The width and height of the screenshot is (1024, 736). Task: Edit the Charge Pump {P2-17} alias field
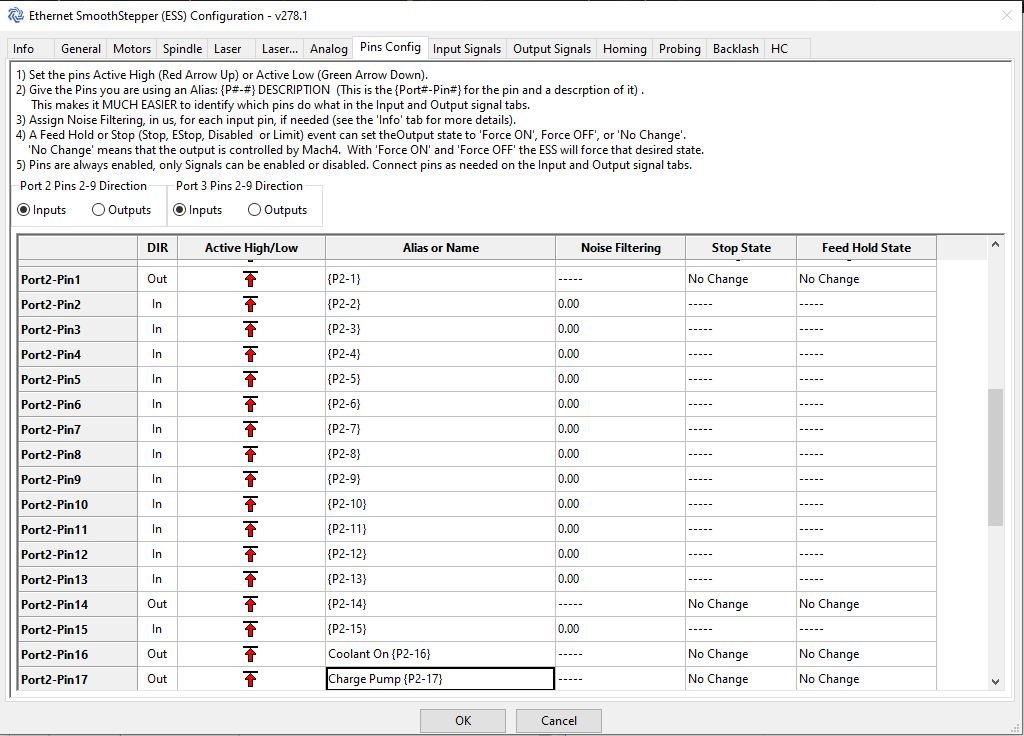pos(440,679)
